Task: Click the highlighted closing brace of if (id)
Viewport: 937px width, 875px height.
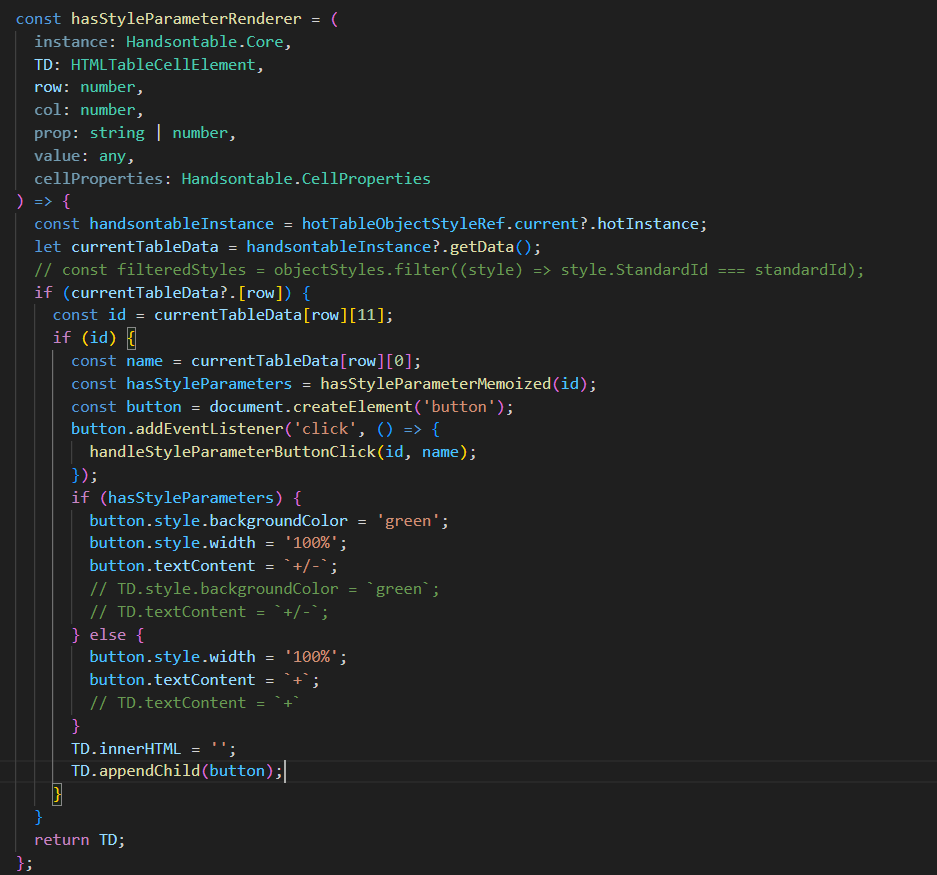Action: click(57, 794)
